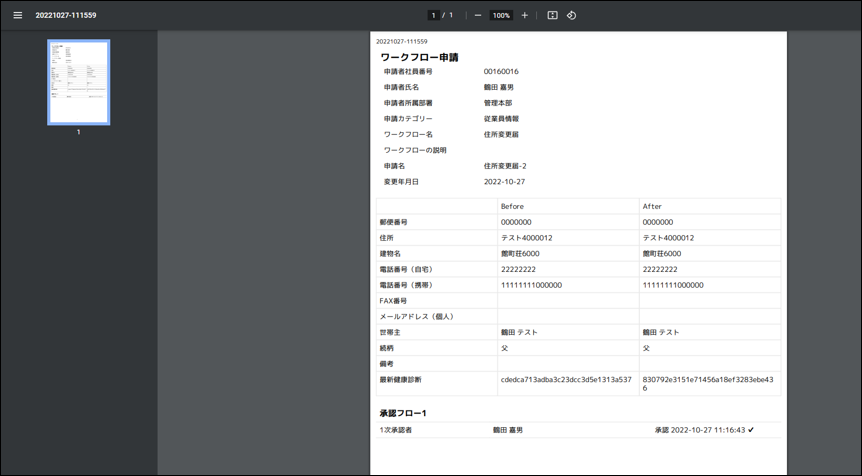Click the 100% zoom level field
Screen dimensions: 862x476
(501, 15)
